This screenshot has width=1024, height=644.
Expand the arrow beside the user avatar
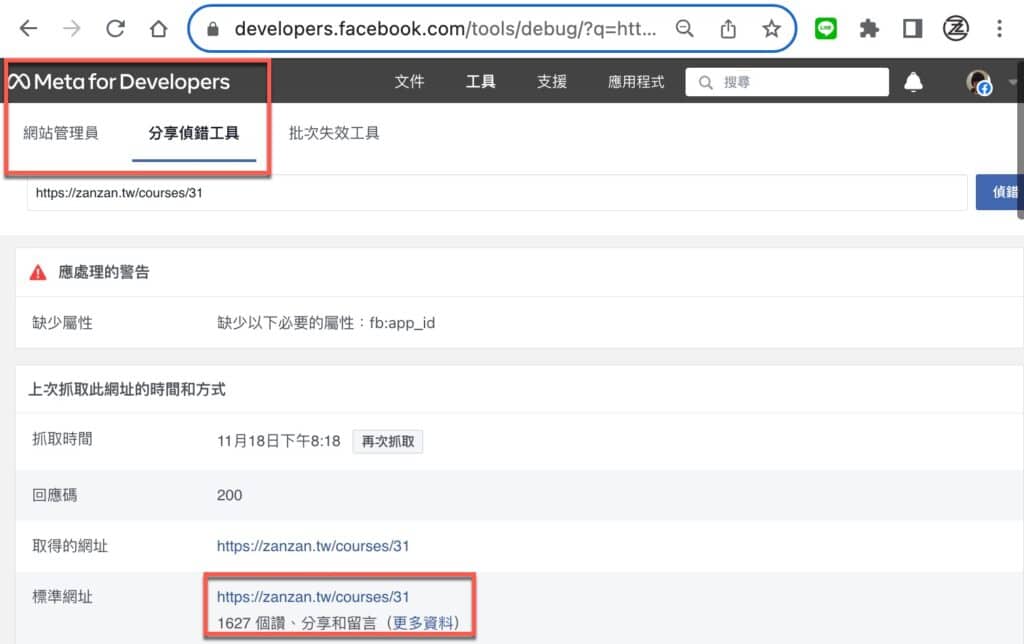[1012, 82]
